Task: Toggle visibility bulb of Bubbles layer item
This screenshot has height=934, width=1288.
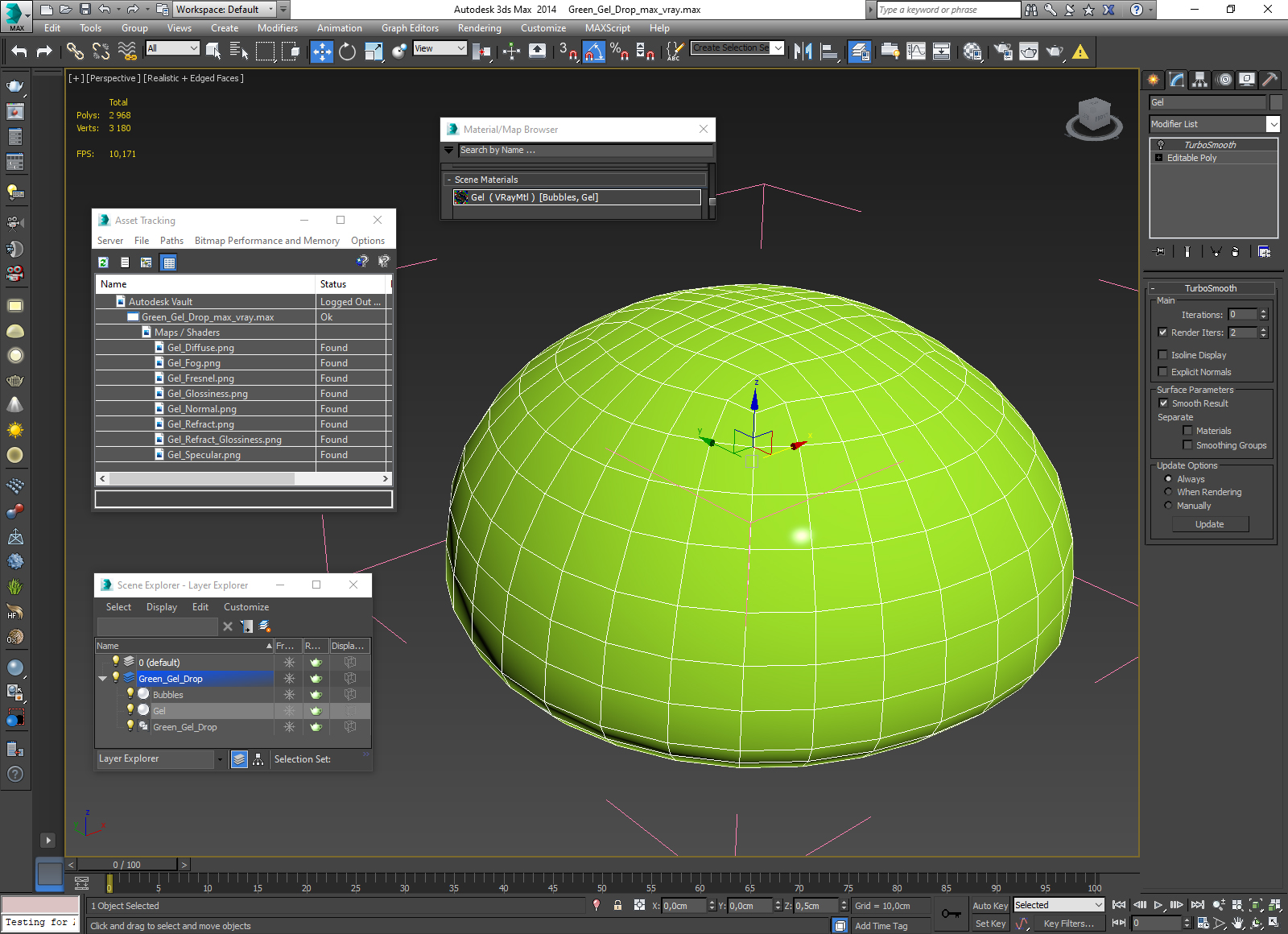Action: [130, 694]
